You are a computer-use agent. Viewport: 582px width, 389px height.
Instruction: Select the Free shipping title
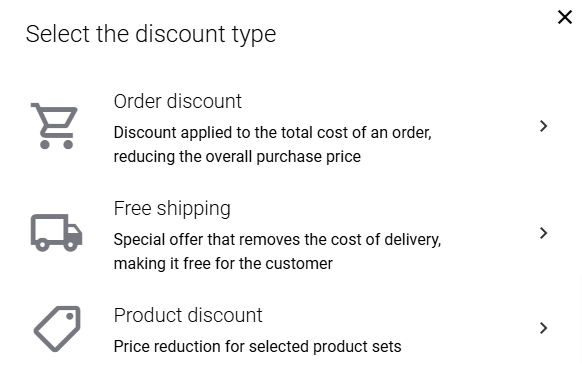point(172,209)
